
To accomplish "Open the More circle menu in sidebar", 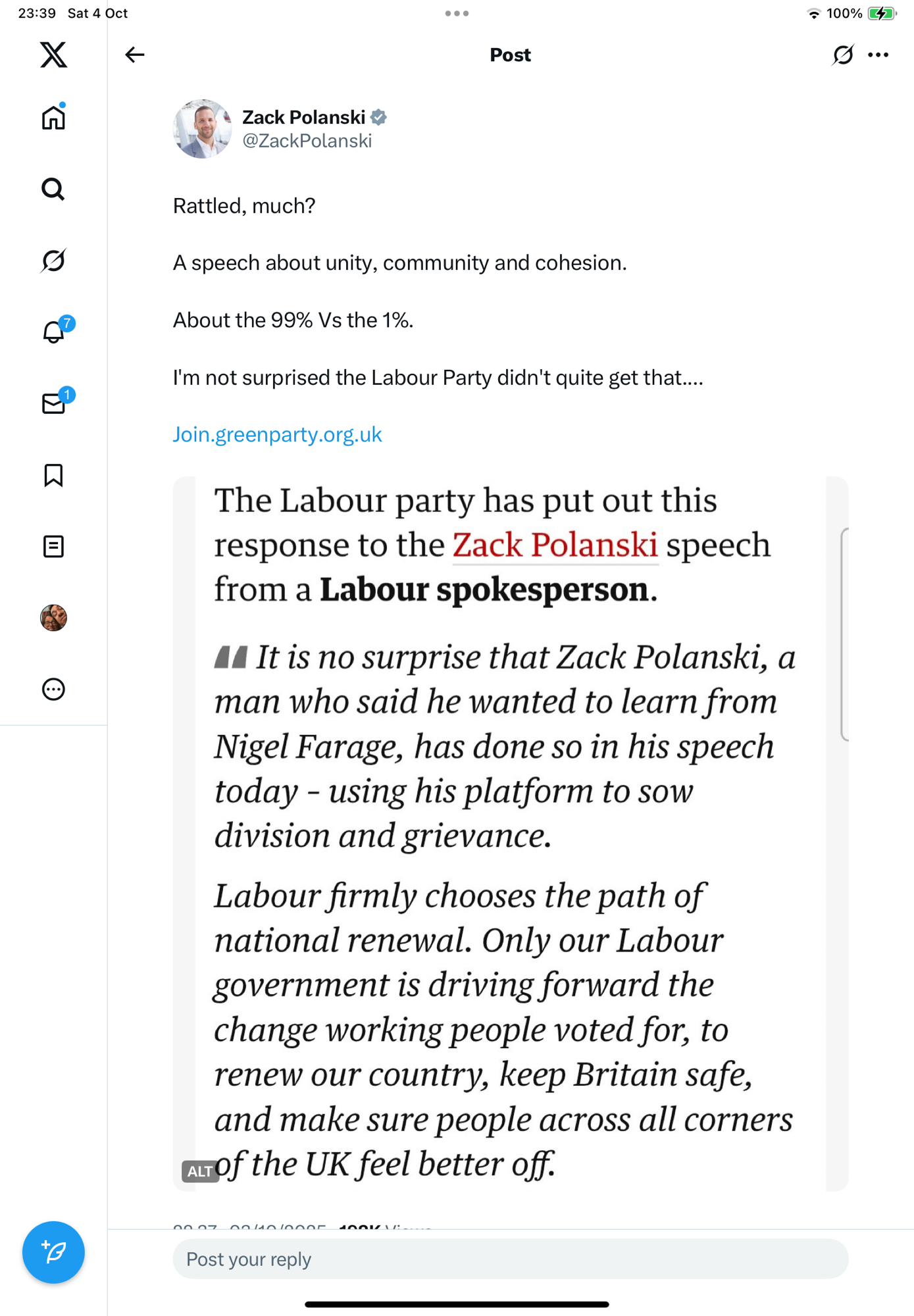I will click(53, 689).
